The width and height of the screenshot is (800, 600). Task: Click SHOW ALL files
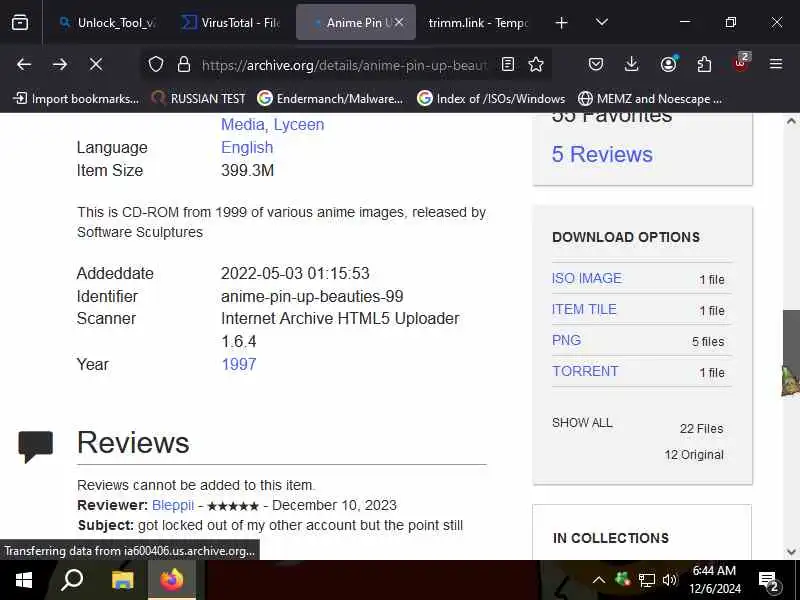pos(582,423)
